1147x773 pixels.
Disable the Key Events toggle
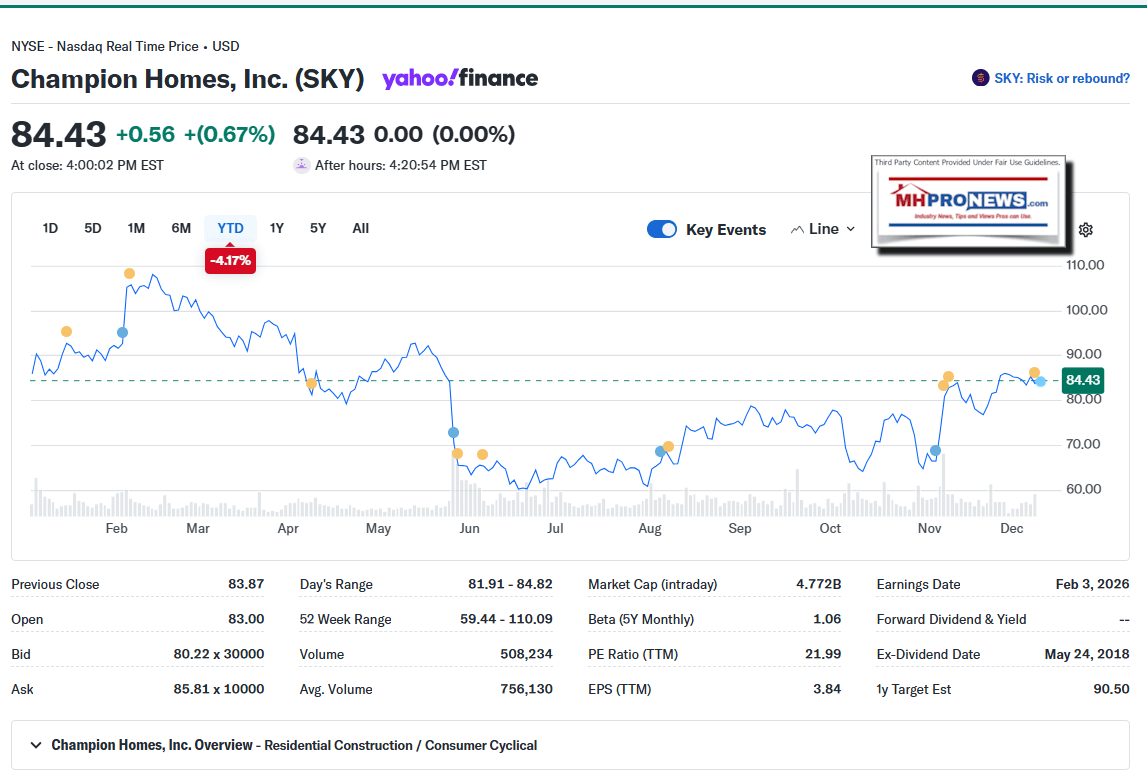point(662,229)
